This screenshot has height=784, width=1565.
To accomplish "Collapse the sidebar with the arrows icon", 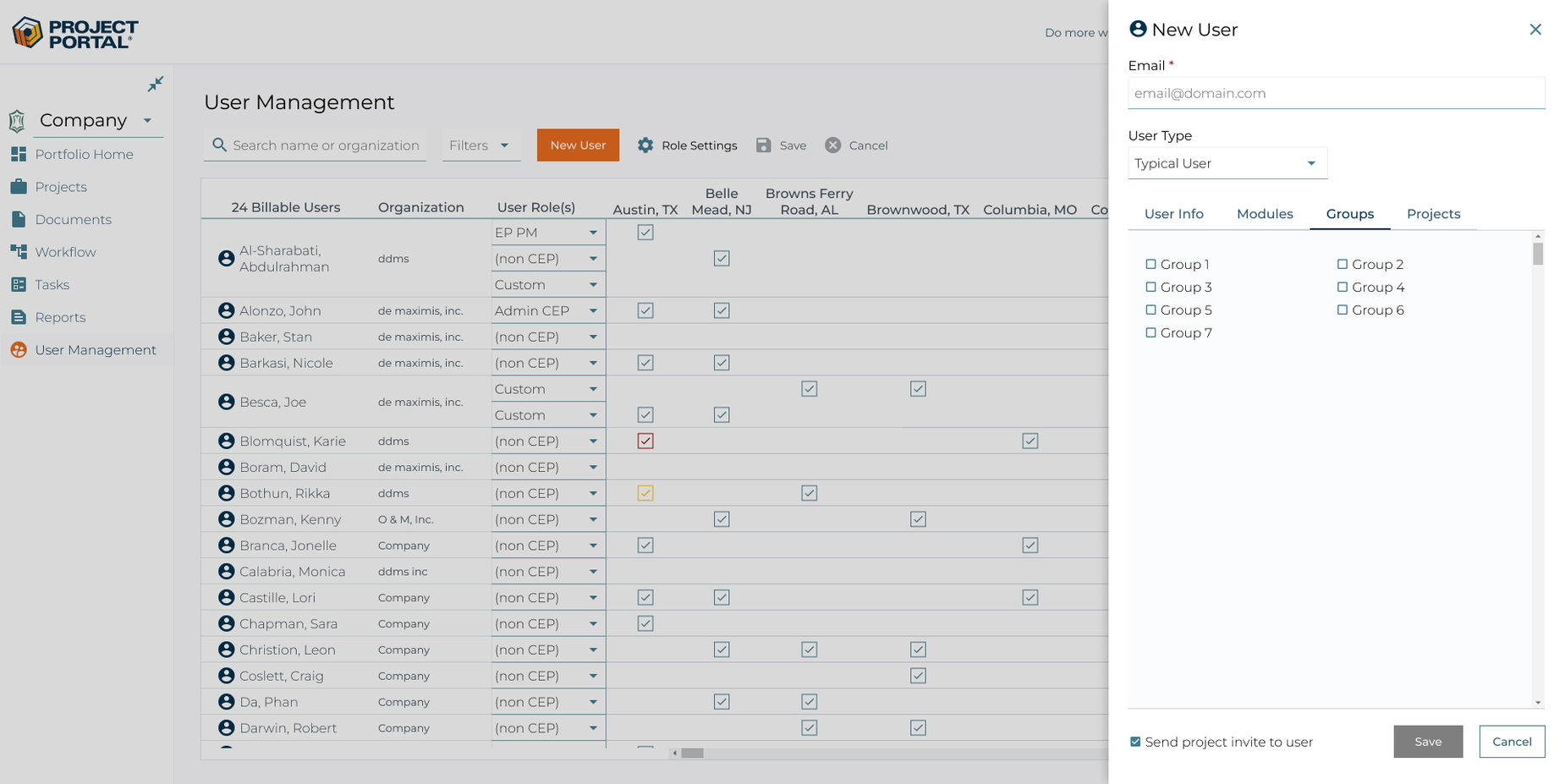I will pyautogui.click(x=156, y=84).
